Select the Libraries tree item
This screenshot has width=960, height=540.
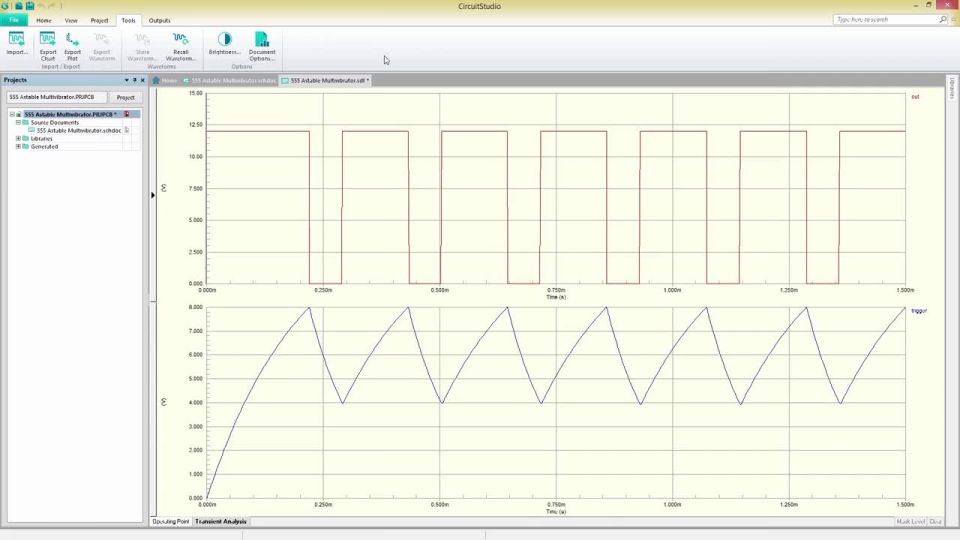42,138
